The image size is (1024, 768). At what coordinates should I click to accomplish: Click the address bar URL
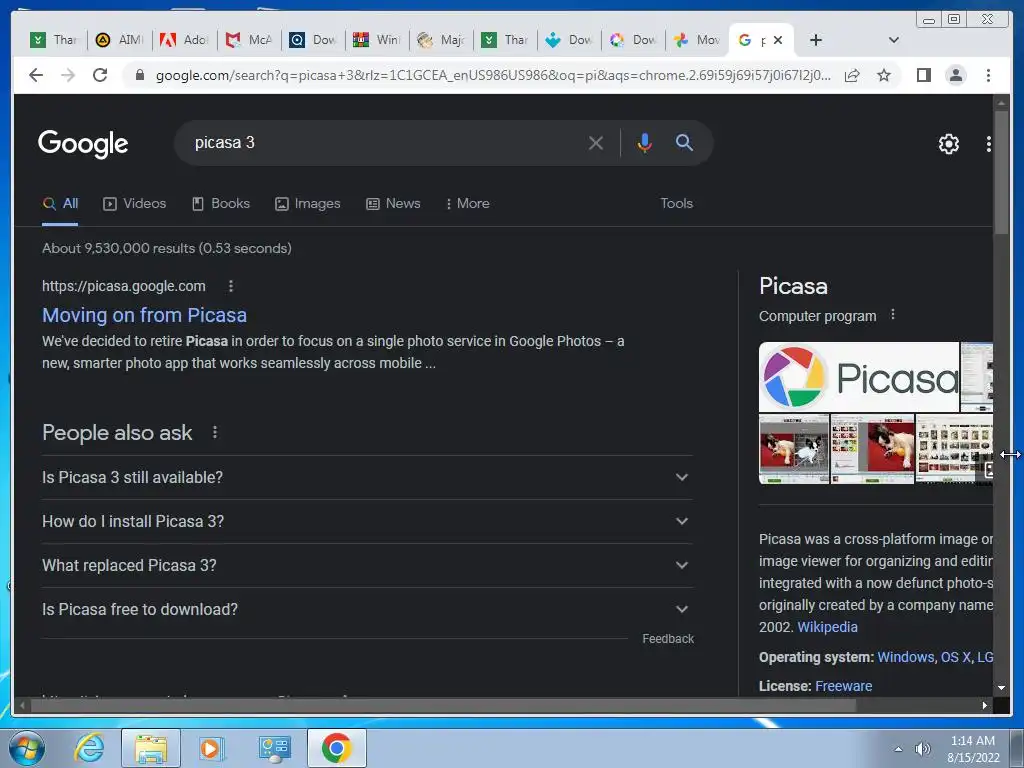pos(493,75)
